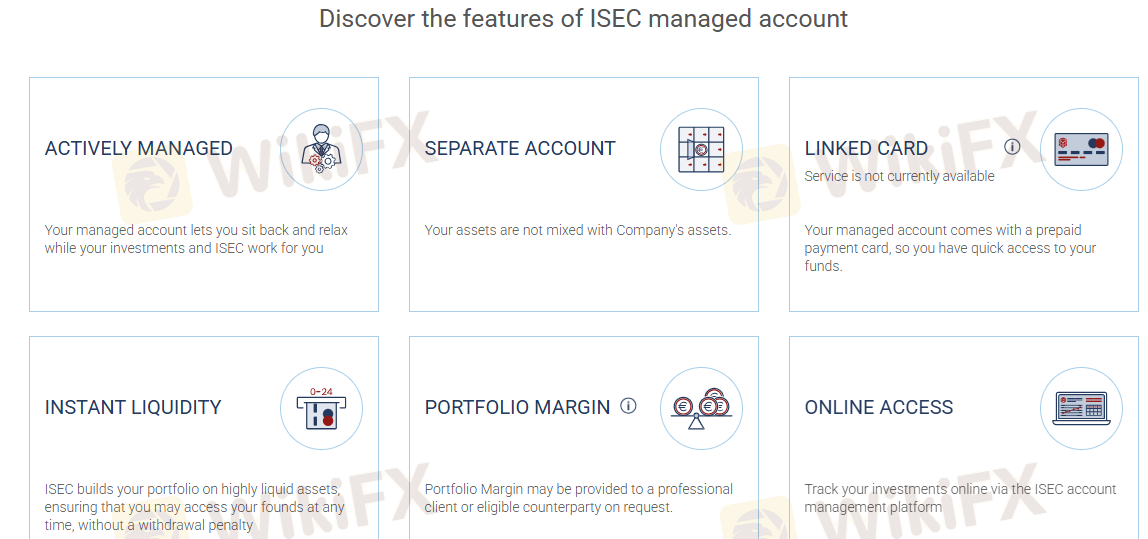Click the Online Access laptop icon

(1081, 409)
